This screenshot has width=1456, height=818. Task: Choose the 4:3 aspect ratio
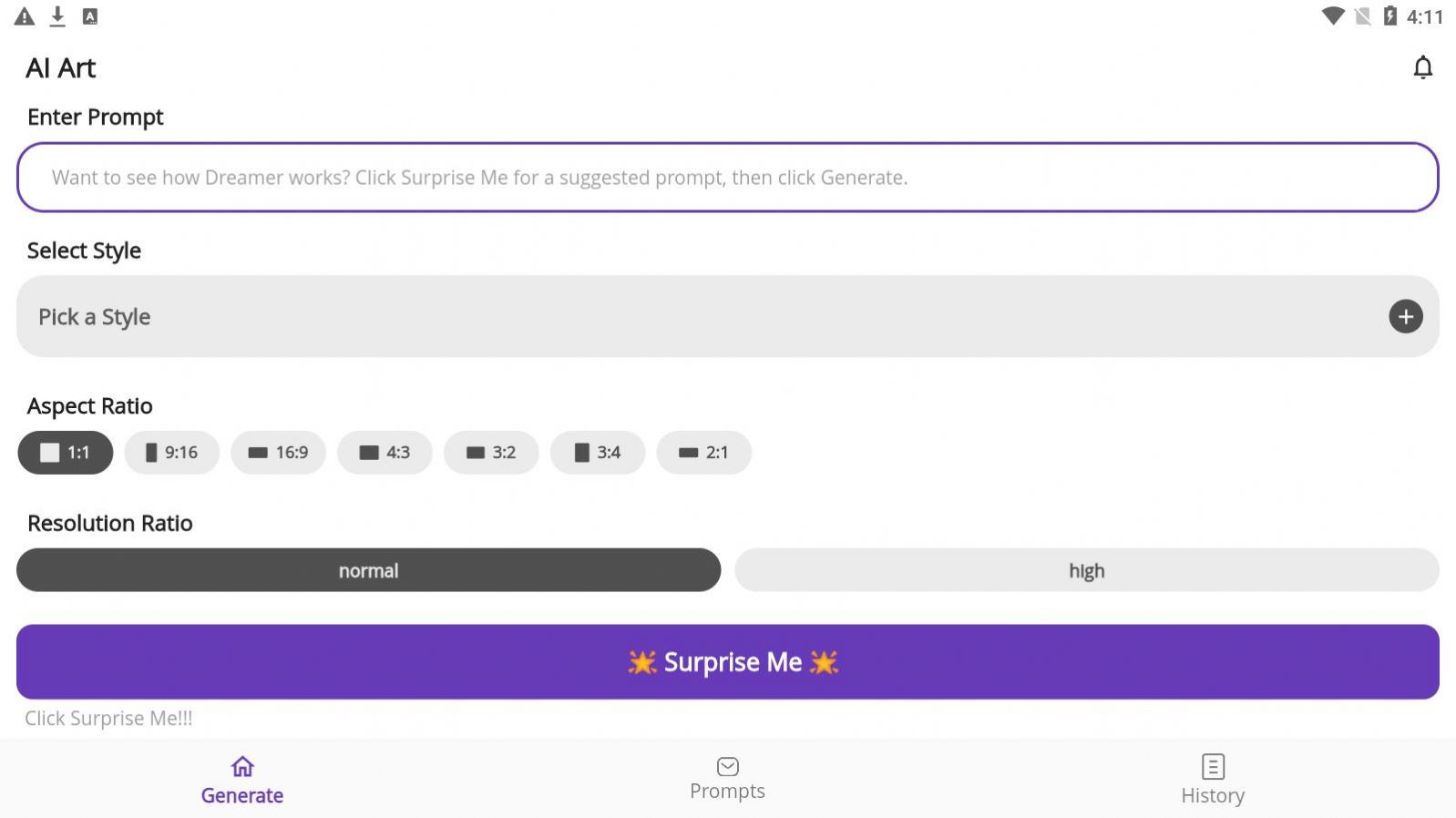tap(385, 453)
